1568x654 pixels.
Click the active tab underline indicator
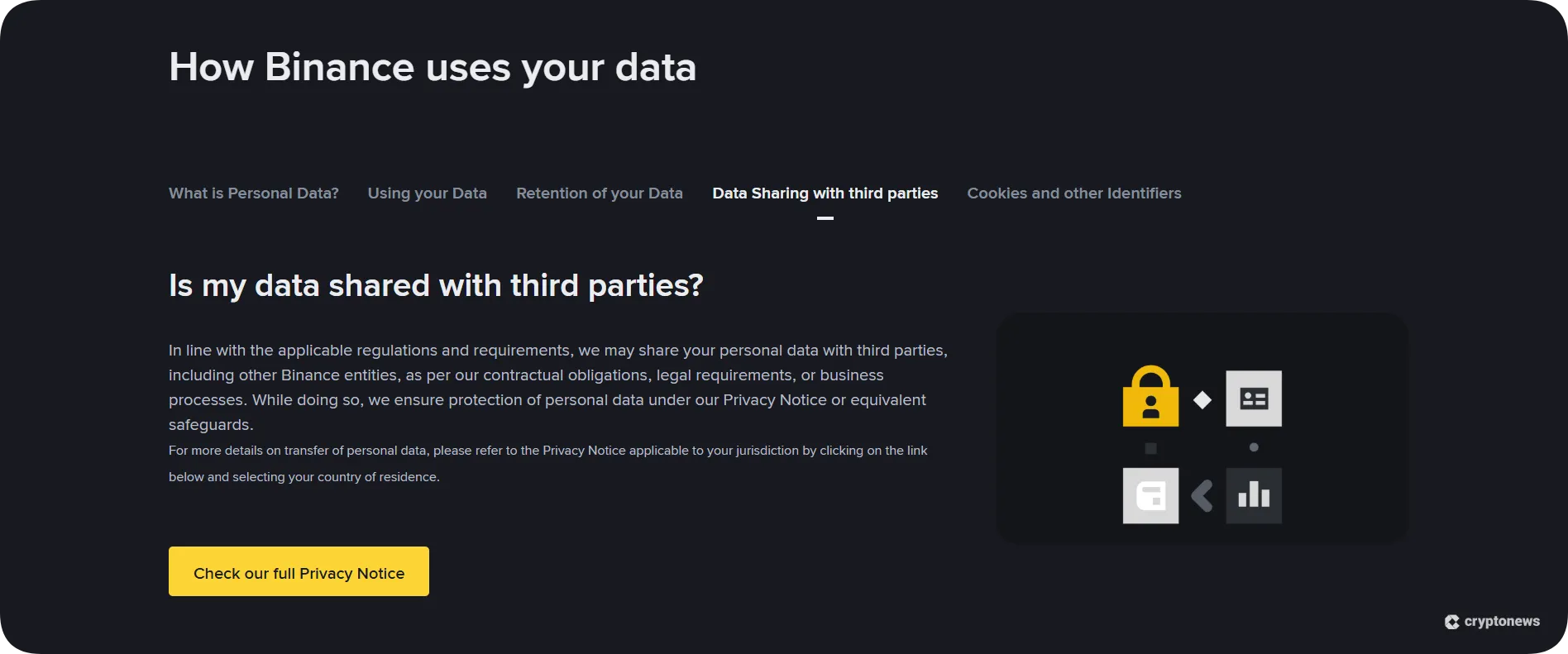[825, 218]
